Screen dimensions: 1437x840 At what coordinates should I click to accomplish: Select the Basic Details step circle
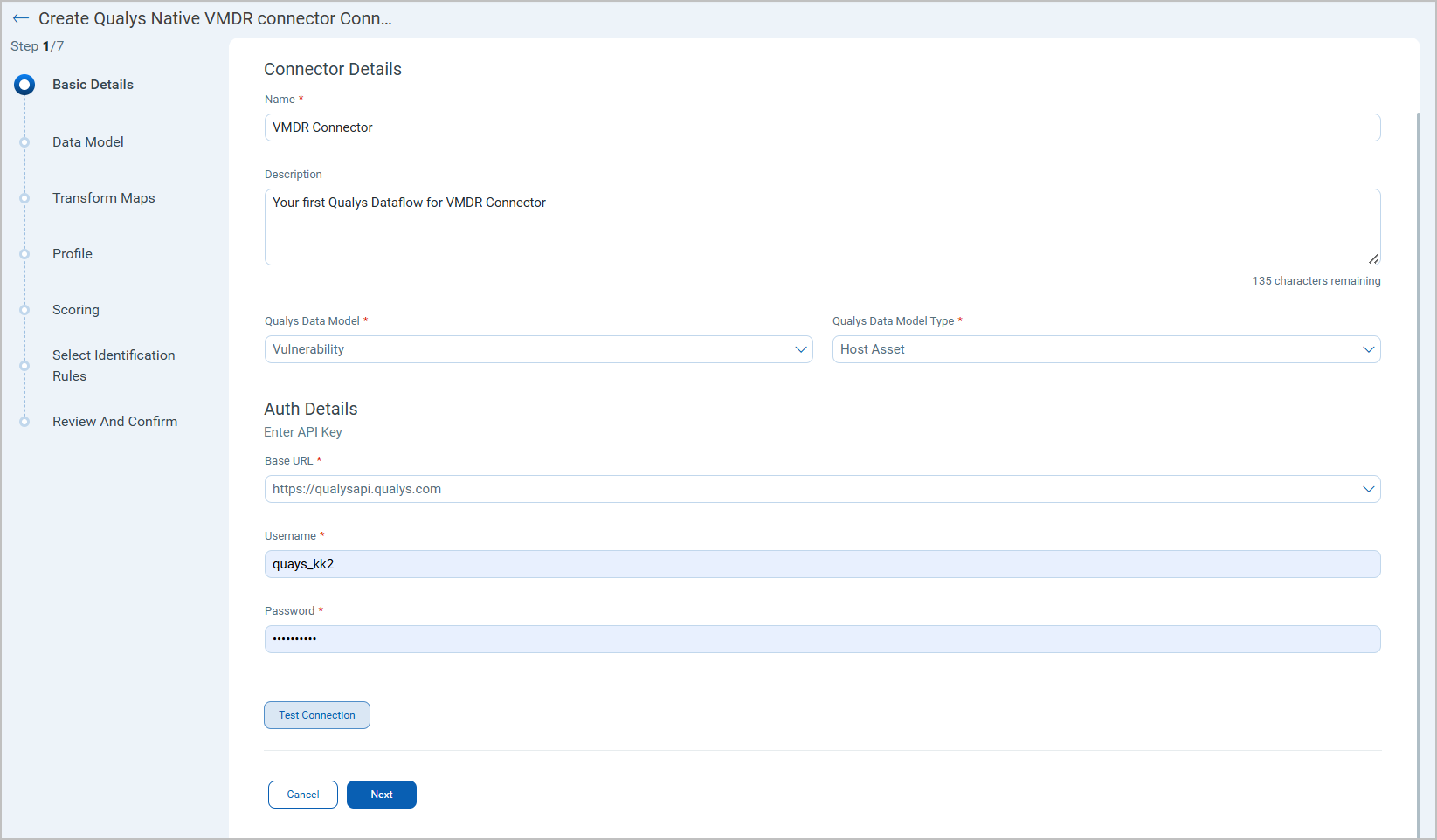[24, 85]
